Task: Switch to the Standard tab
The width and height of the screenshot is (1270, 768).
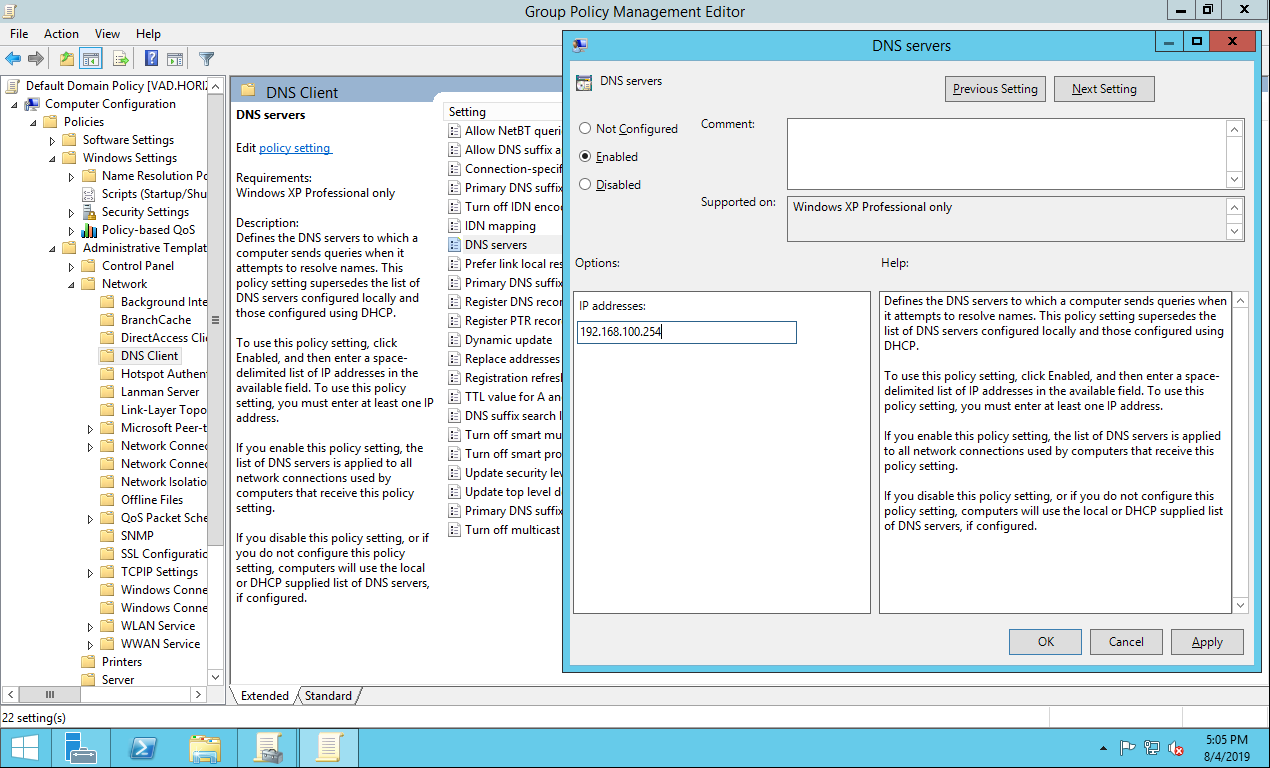Action: (x=328, y=696)
